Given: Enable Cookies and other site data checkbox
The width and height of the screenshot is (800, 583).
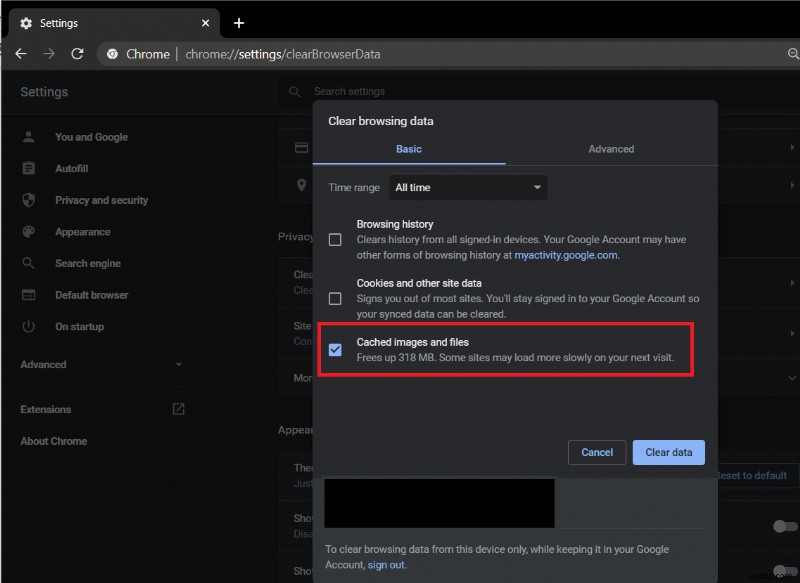Looking at the screenshot, I should pos(335,298).
